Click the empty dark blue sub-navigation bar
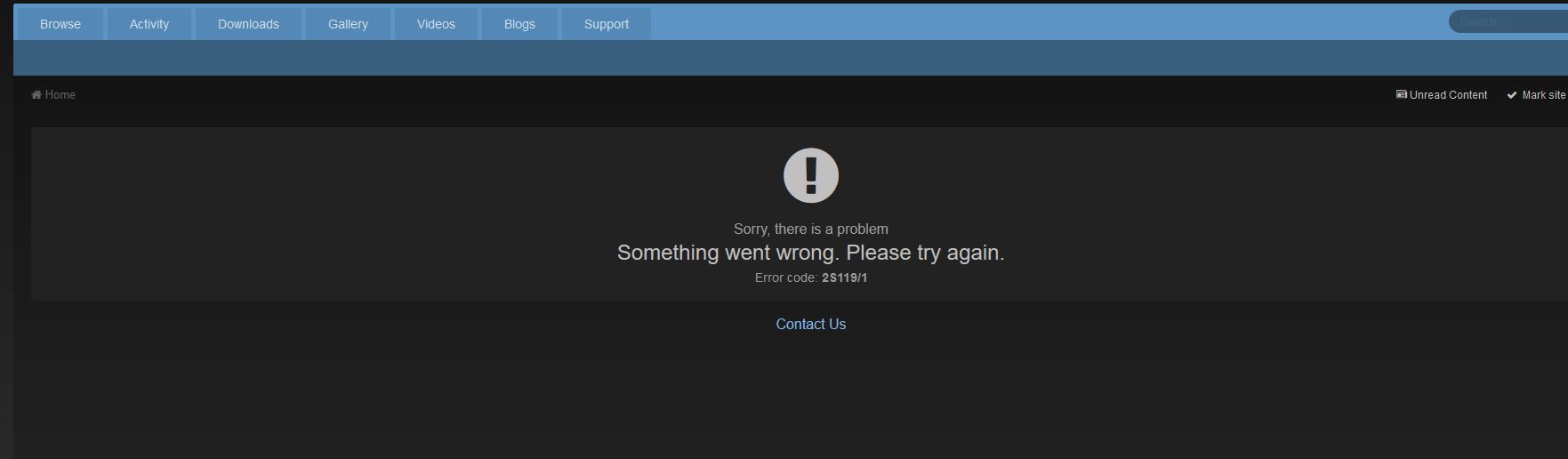Viewport: 1568px width, 459px height. pyautogui.click(x=791, y=58)
